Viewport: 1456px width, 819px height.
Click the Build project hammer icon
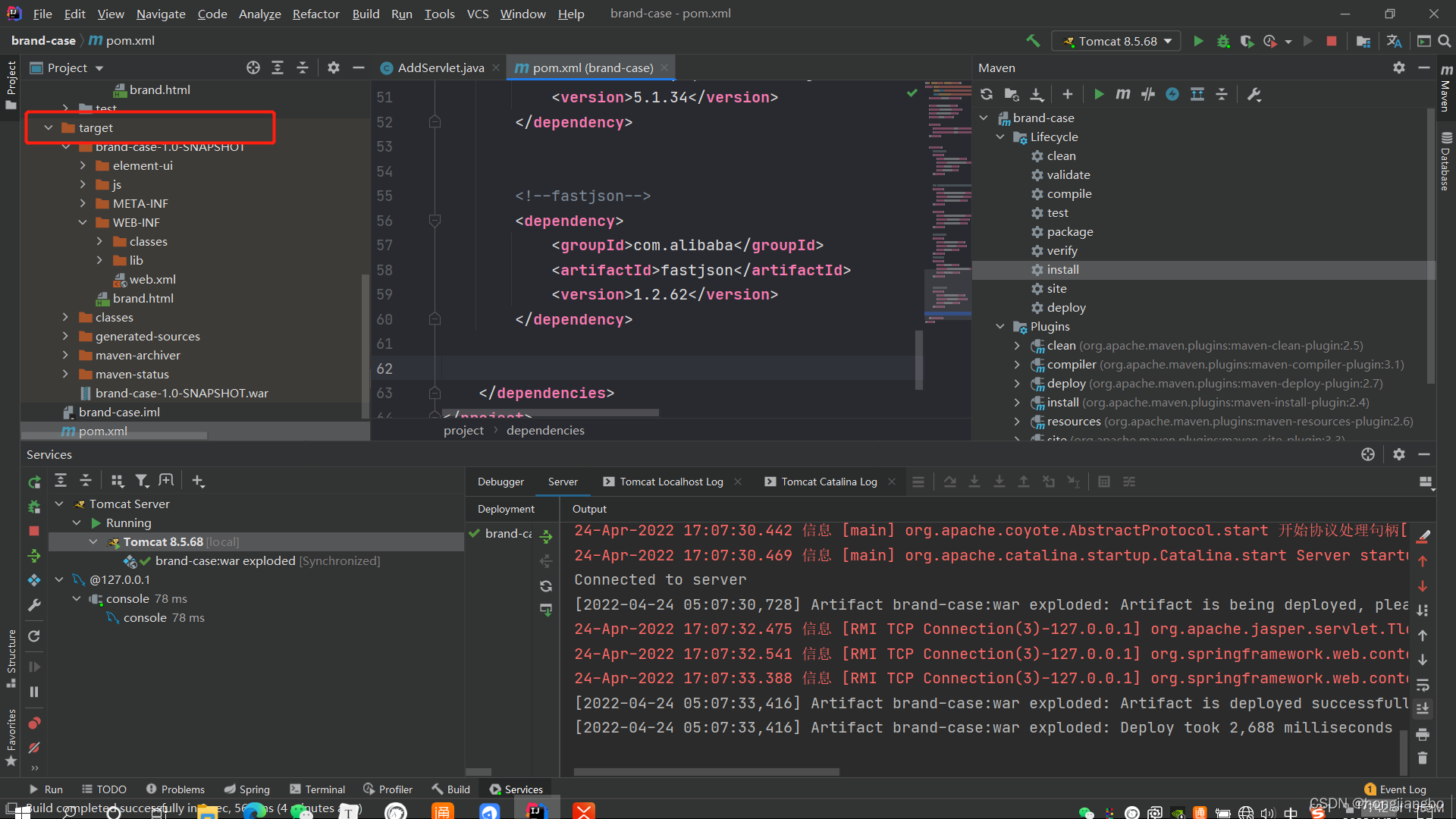pyautogui.click(x=1033, y=41)
